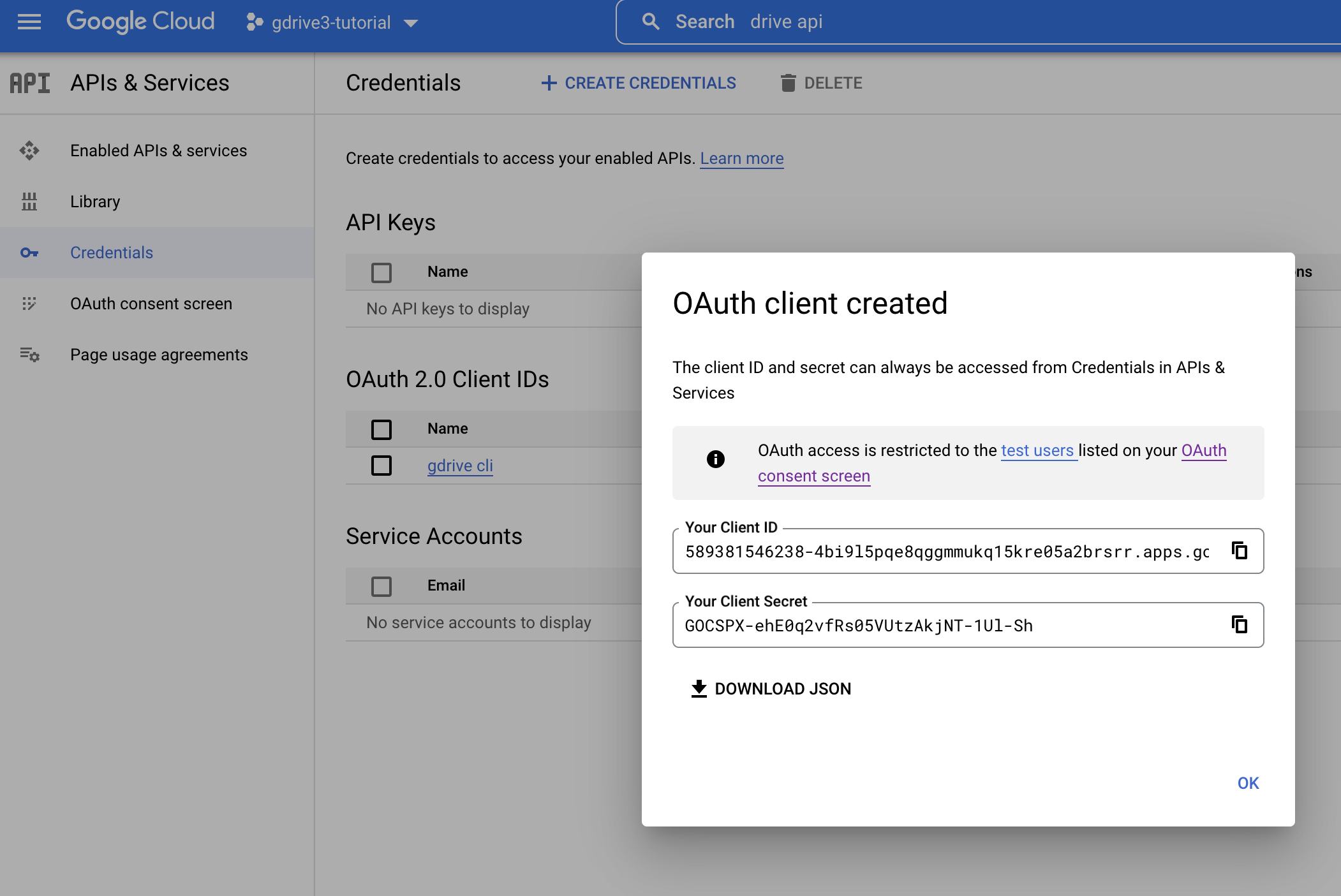Viewport: 1341px width, 896px height.
Task: Click the DELETE button
Action: [822, 83]
